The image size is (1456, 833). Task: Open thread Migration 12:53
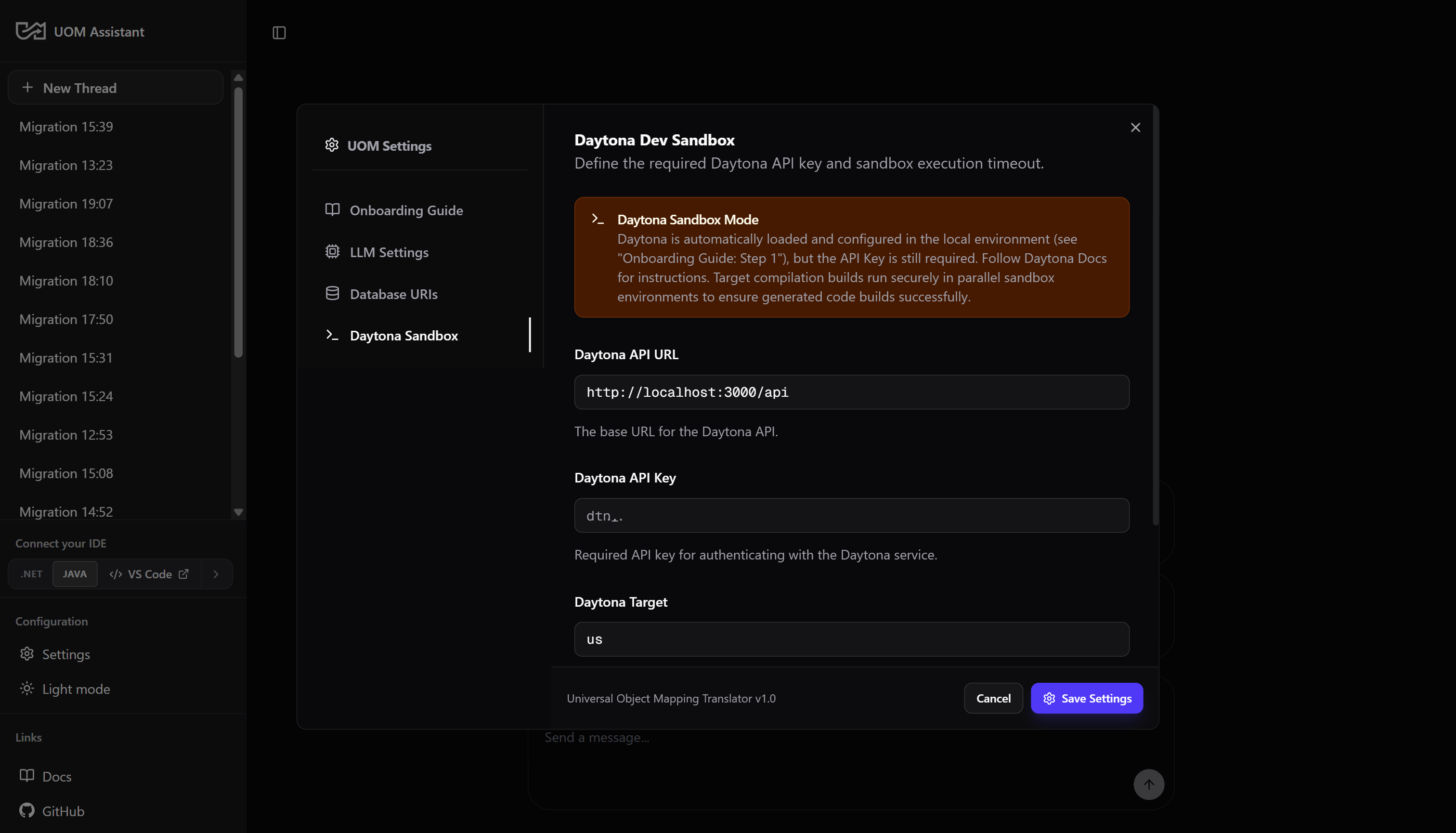pyautogui.click(x=116, y=435)
